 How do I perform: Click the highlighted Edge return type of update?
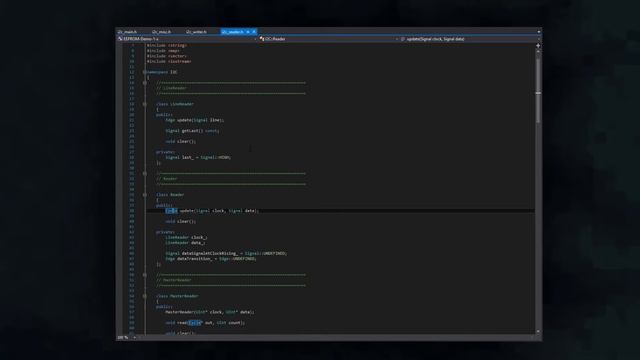click(x=171, y=211)
